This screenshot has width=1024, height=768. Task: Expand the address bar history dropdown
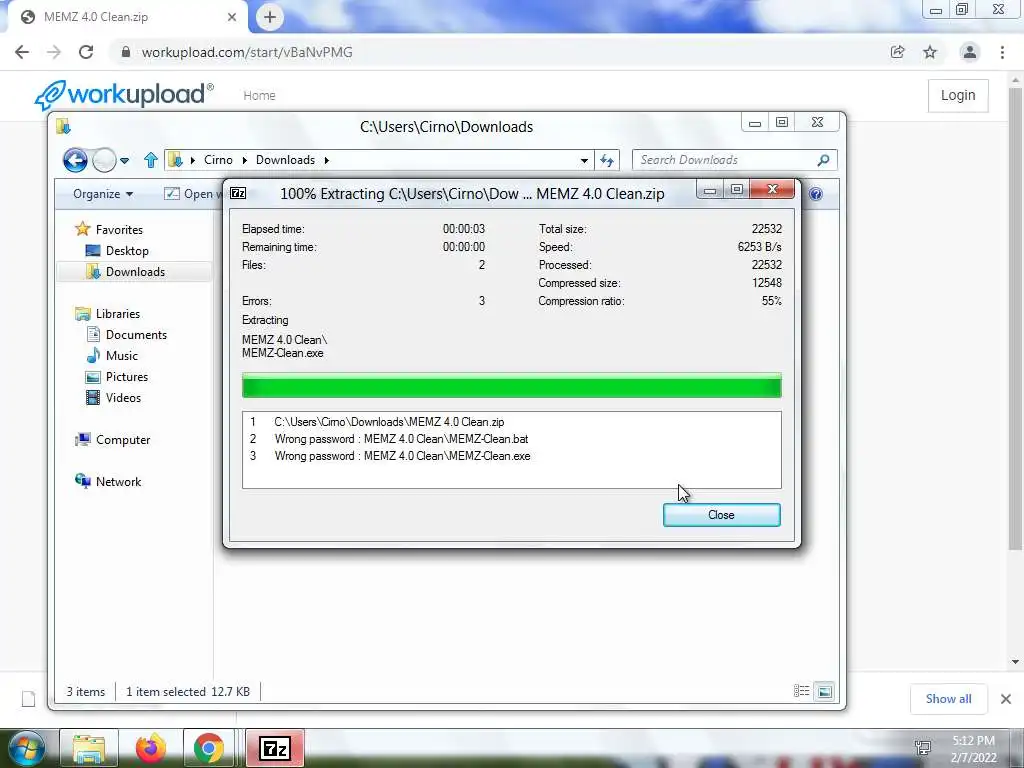pos(584,160)
